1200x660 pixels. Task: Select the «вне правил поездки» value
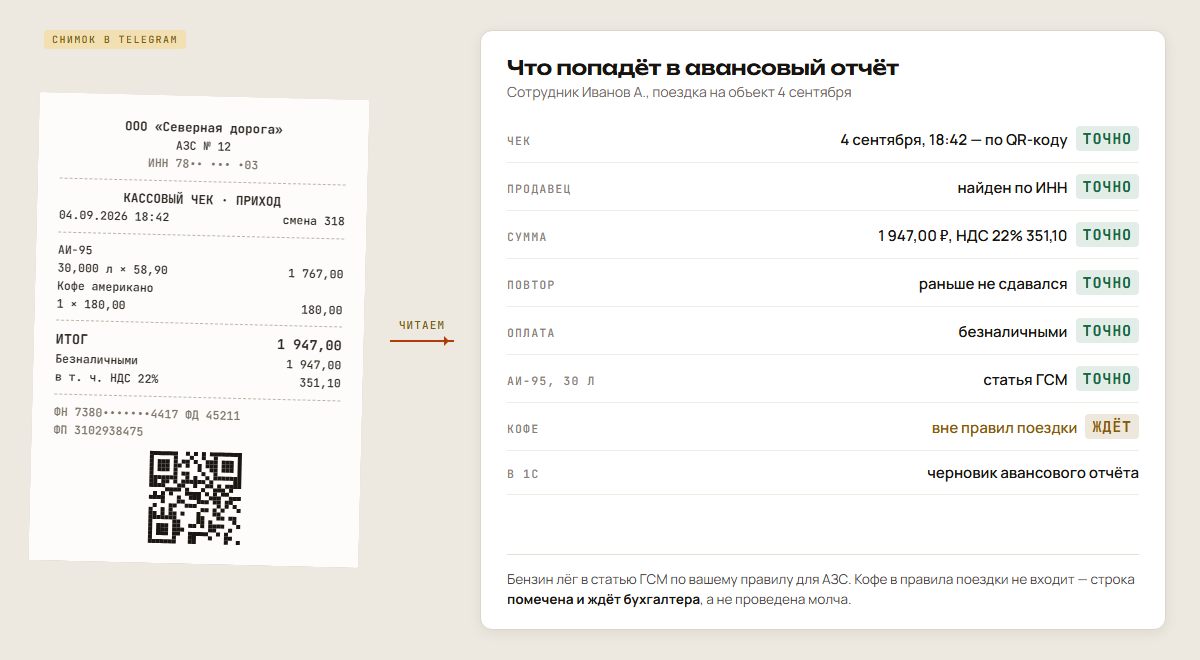point(1004,427)
